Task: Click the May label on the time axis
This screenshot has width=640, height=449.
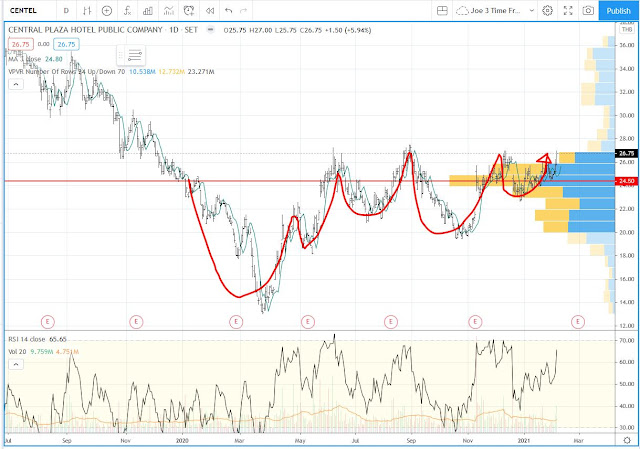Action: 300,440
